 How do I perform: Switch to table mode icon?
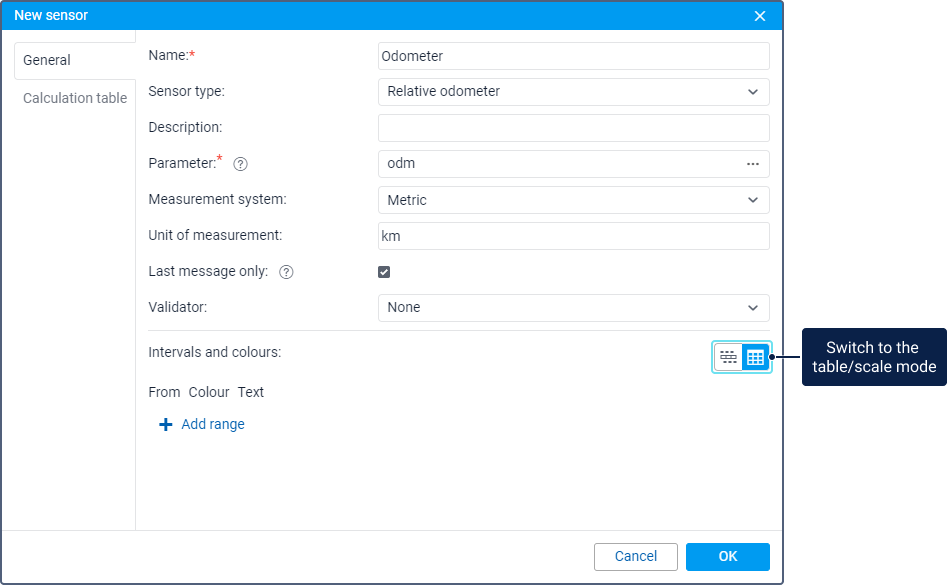(x=755, y=357)
